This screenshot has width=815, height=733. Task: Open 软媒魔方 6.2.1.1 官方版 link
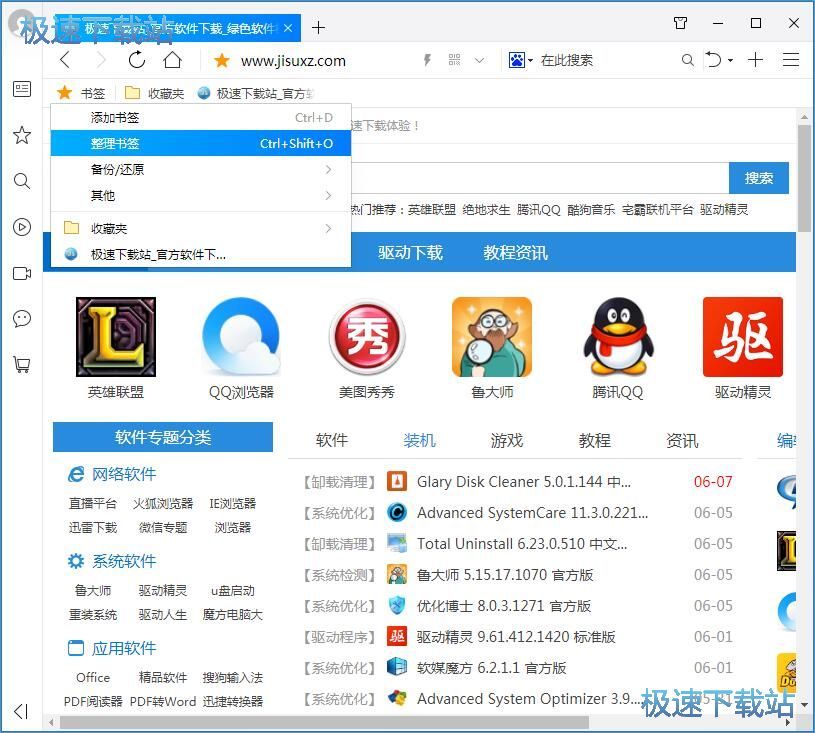click(491, 667)
